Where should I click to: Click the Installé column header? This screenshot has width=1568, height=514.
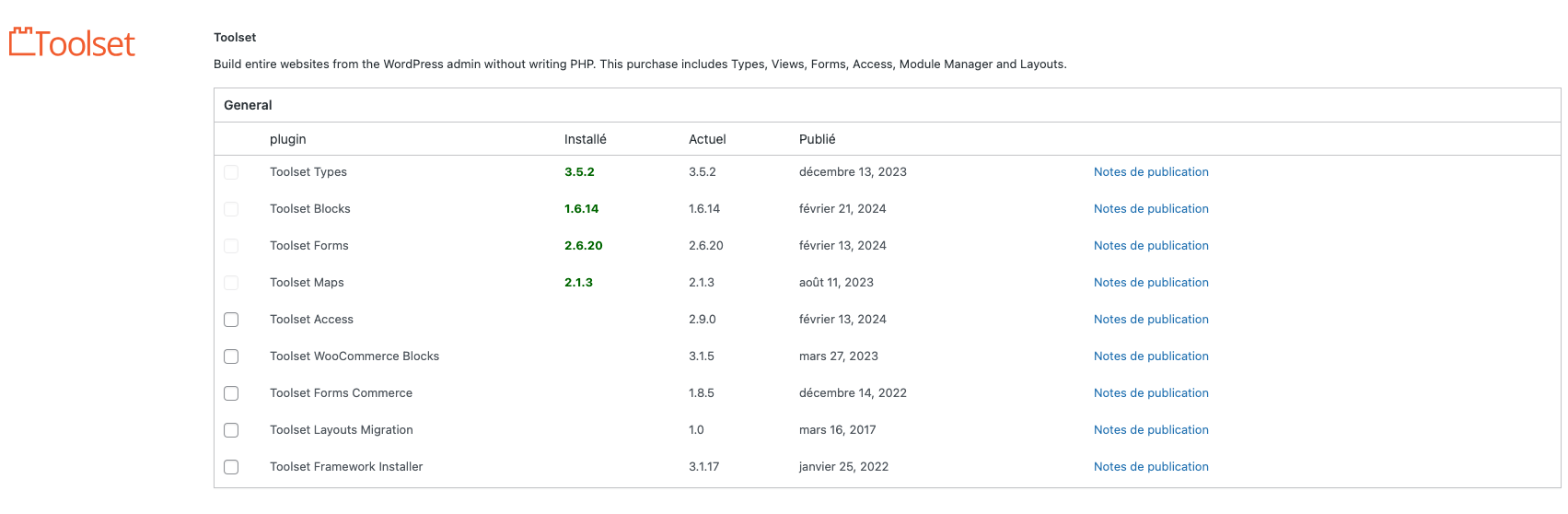(585, 139)
